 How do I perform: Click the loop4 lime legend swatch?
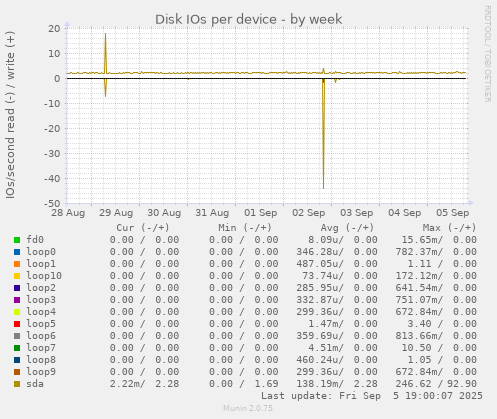[x=17, y=312]
